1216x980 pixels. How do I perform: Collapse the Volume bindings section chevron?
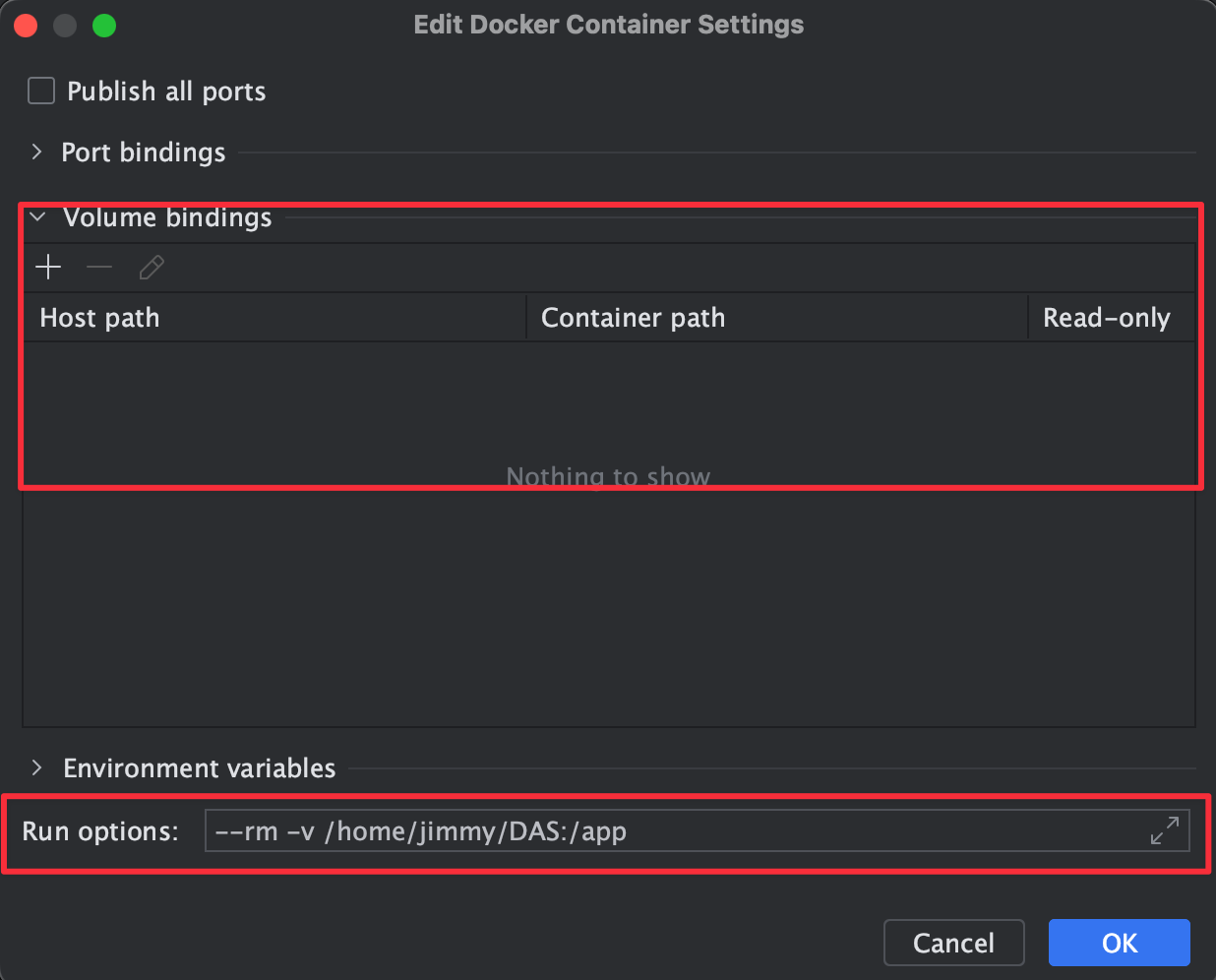tap(38, 217)
